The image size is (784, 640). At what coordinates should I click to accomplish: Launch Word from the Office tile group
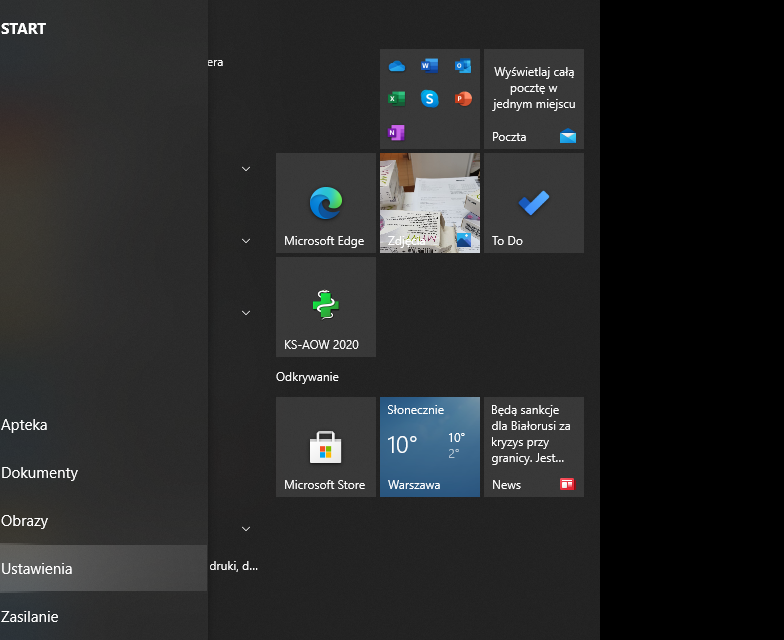[430, 66]
